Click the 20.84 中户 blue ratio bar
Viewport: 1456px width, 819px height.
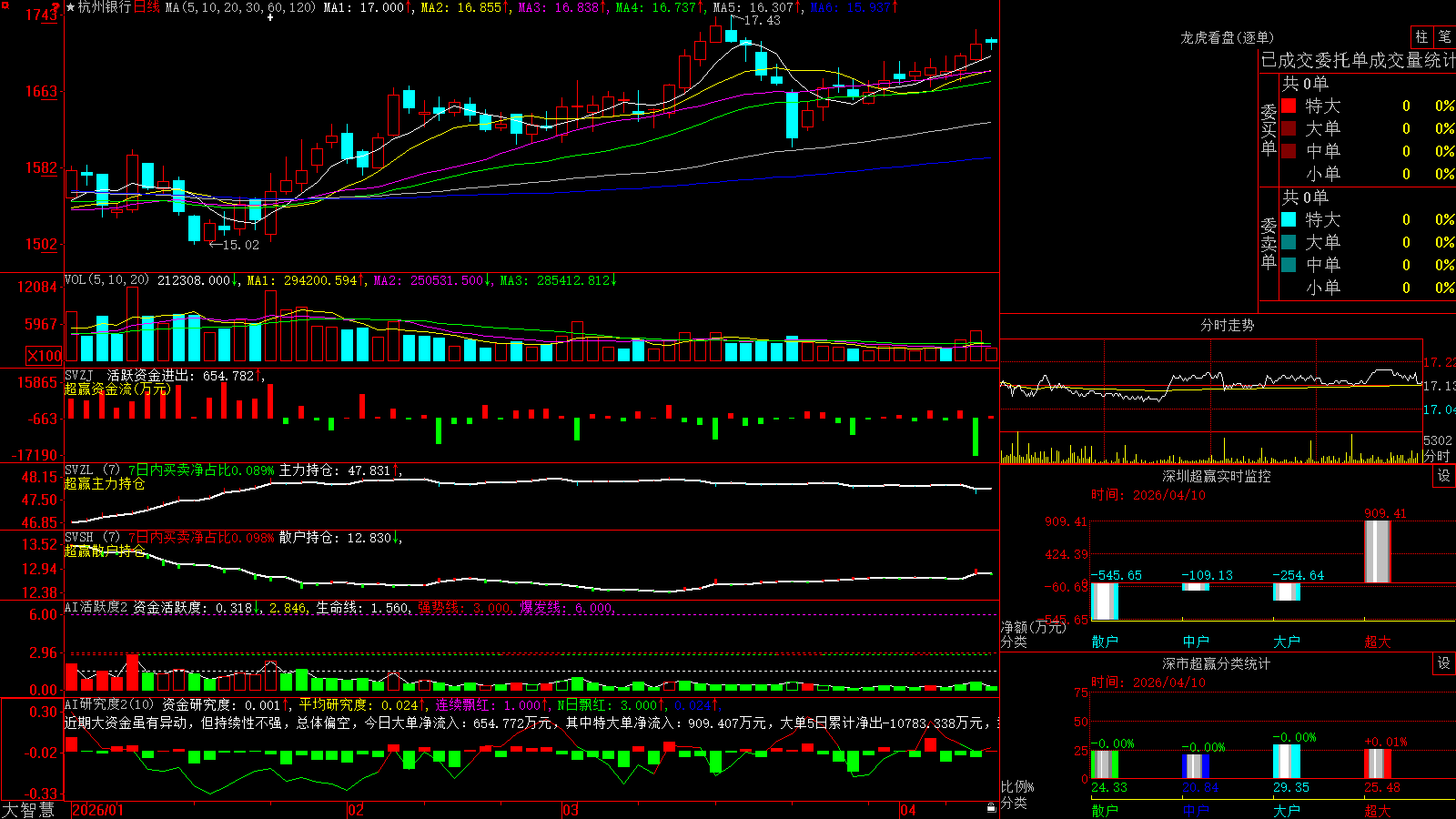tap(1196, 766)
